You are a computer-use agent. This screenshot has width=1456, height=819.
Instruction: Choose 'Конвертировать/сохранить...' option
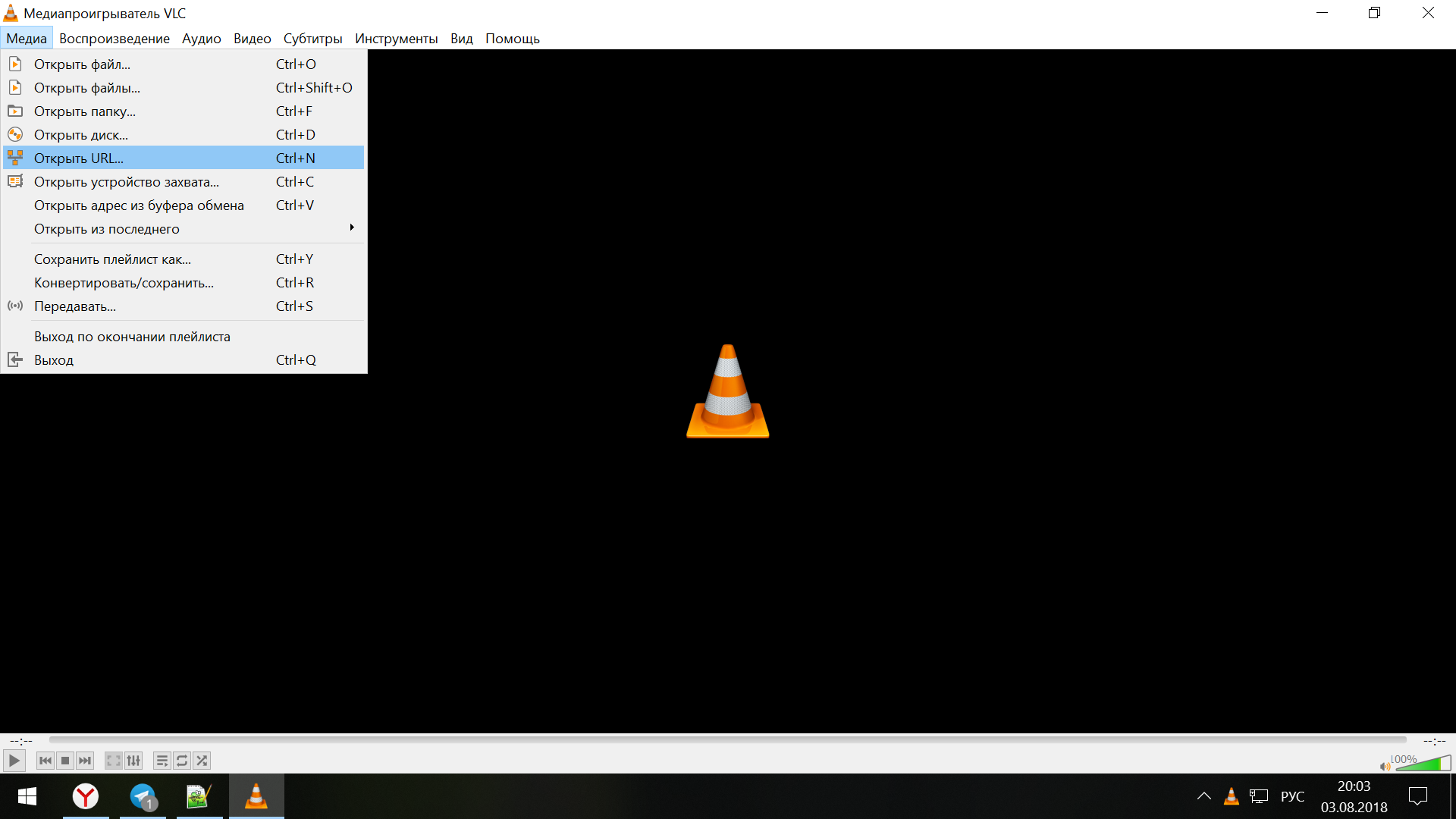[124, 283]
